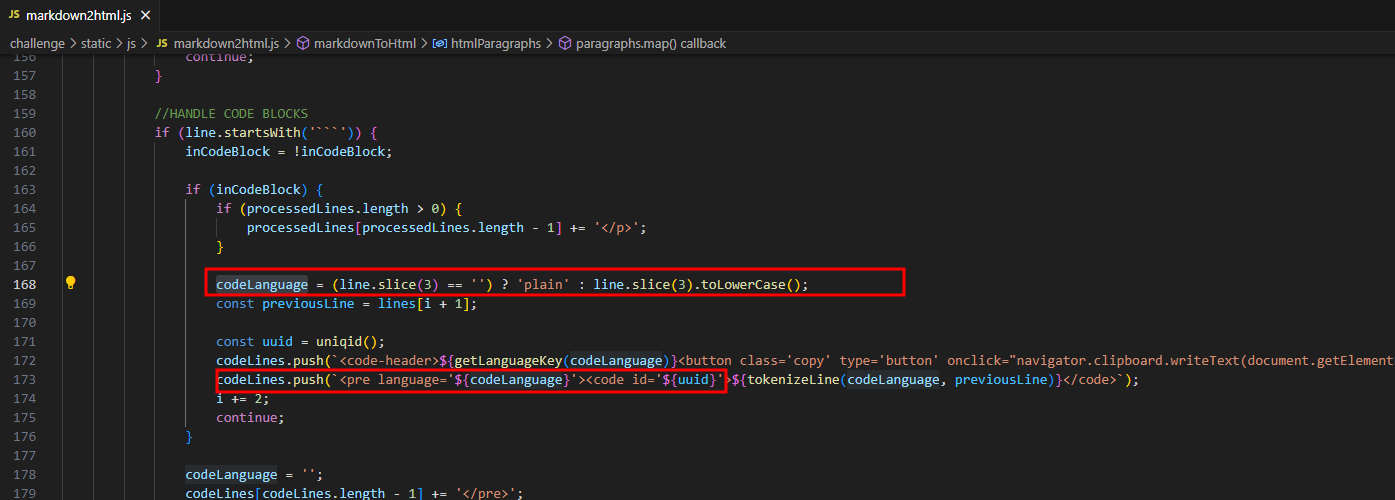Place cursor on highlighted codeLanguage at line 168
Screen dimensions: 1395x500
(x=262, y=284)
